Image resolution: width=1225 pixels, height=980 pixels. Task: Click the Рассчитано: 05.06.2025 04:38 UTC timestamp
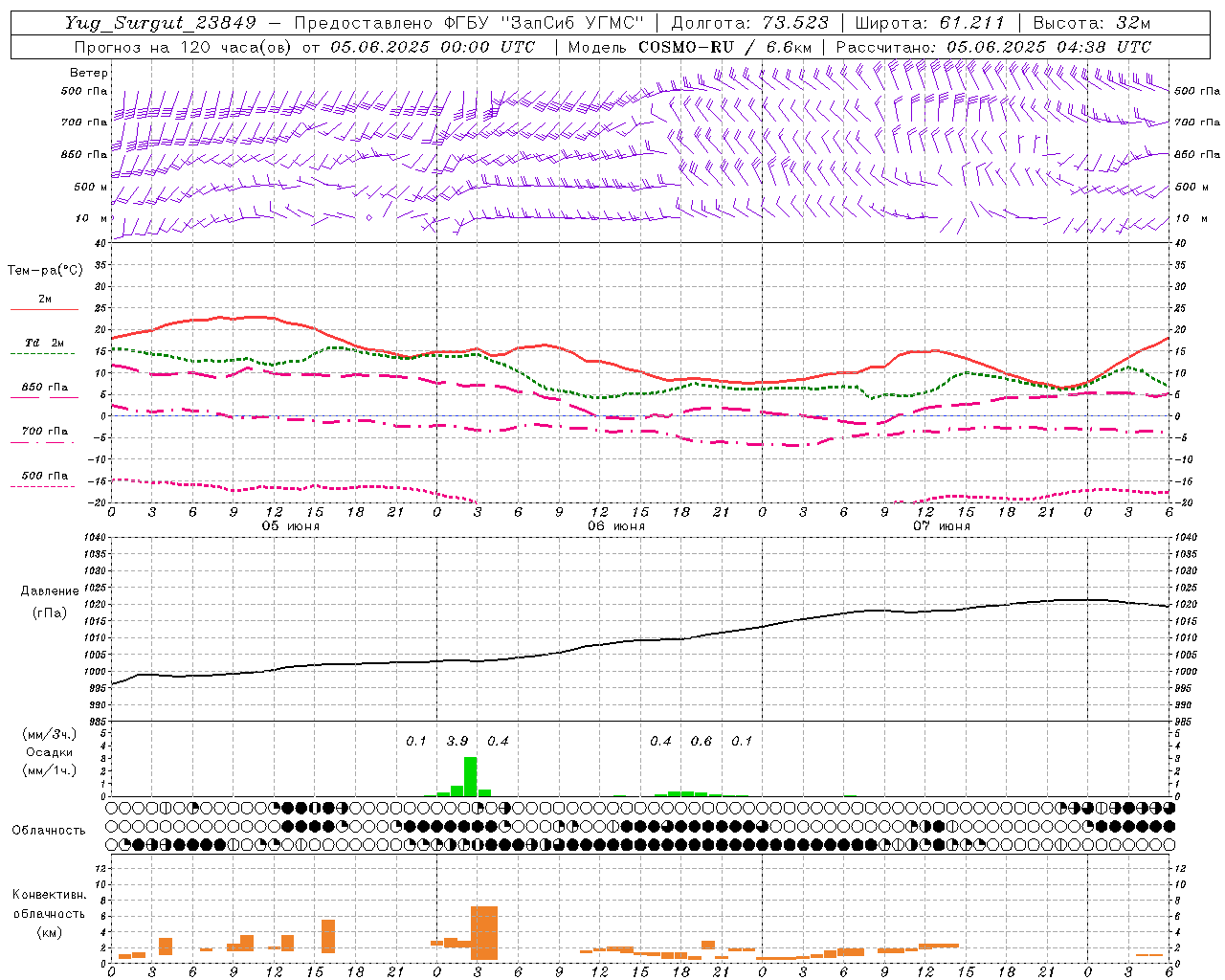tap(994, 47)
